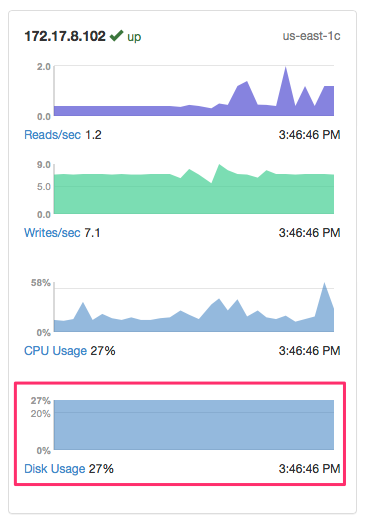Click the green Writes/sec area chart
The image size is (366, 525).
pyautogui.click(x=194, y=189)
